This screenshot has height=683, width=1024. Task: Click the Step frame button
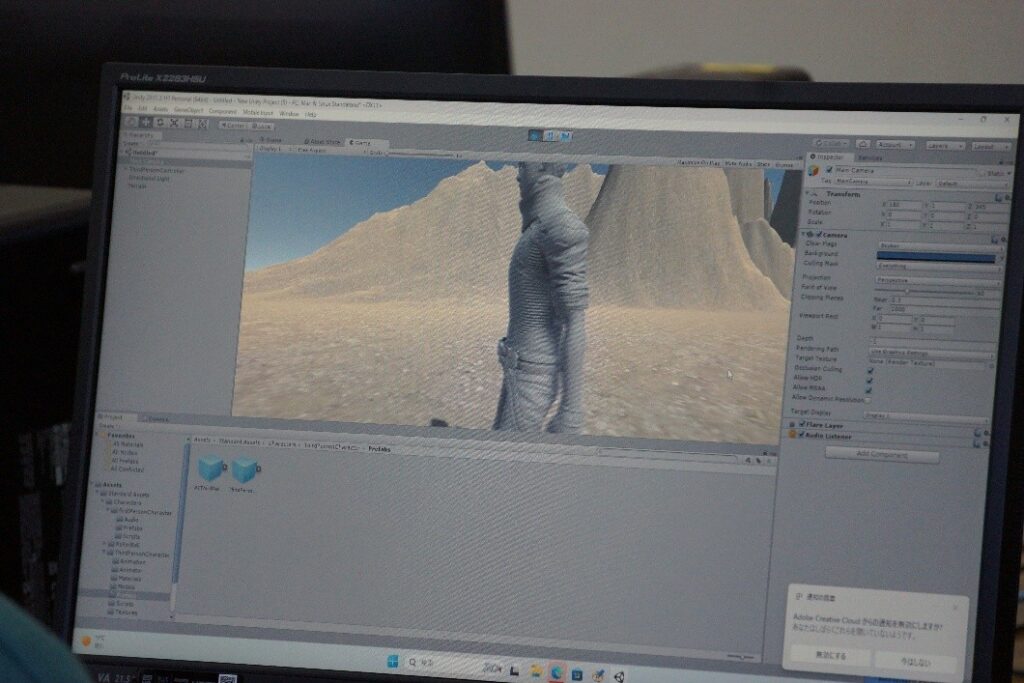tap(566, 136)
